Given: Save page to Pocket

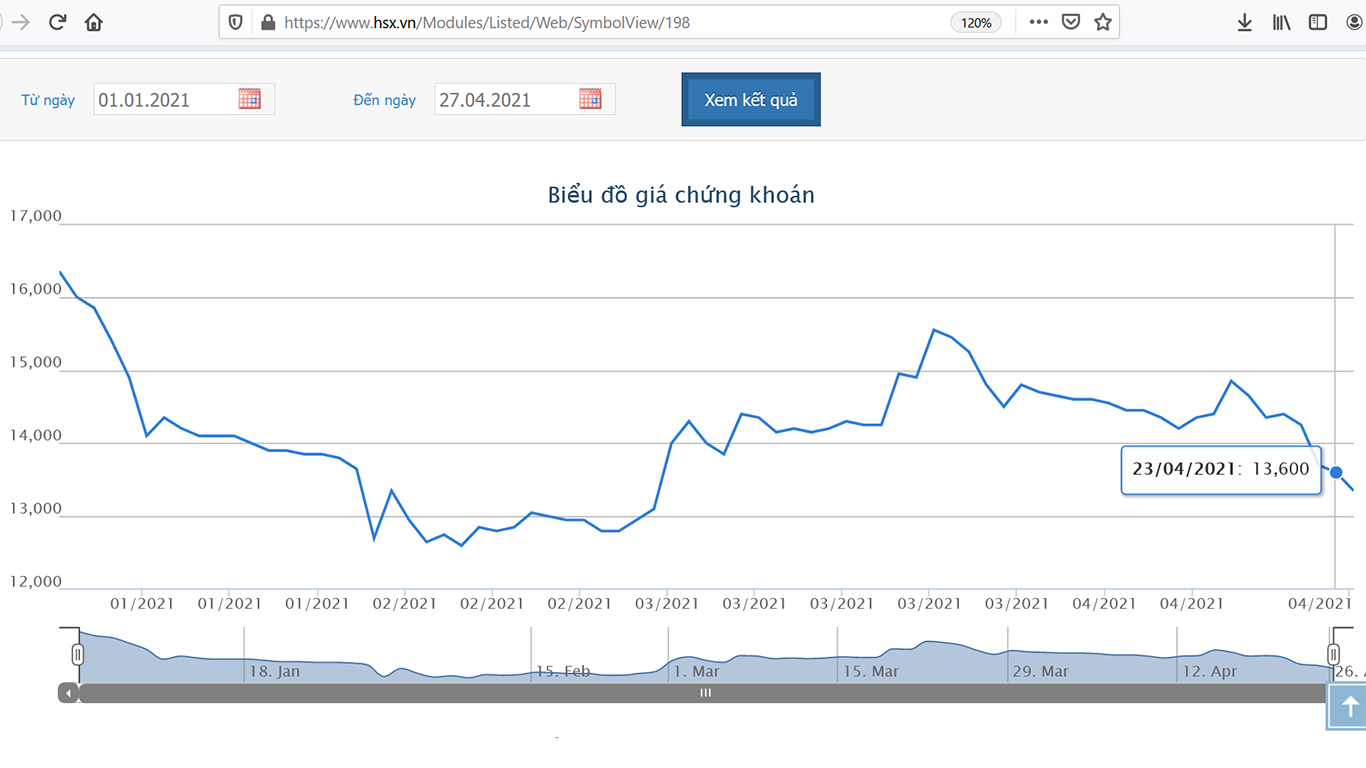Looking at the screenshot, I should coord(1071,22).
